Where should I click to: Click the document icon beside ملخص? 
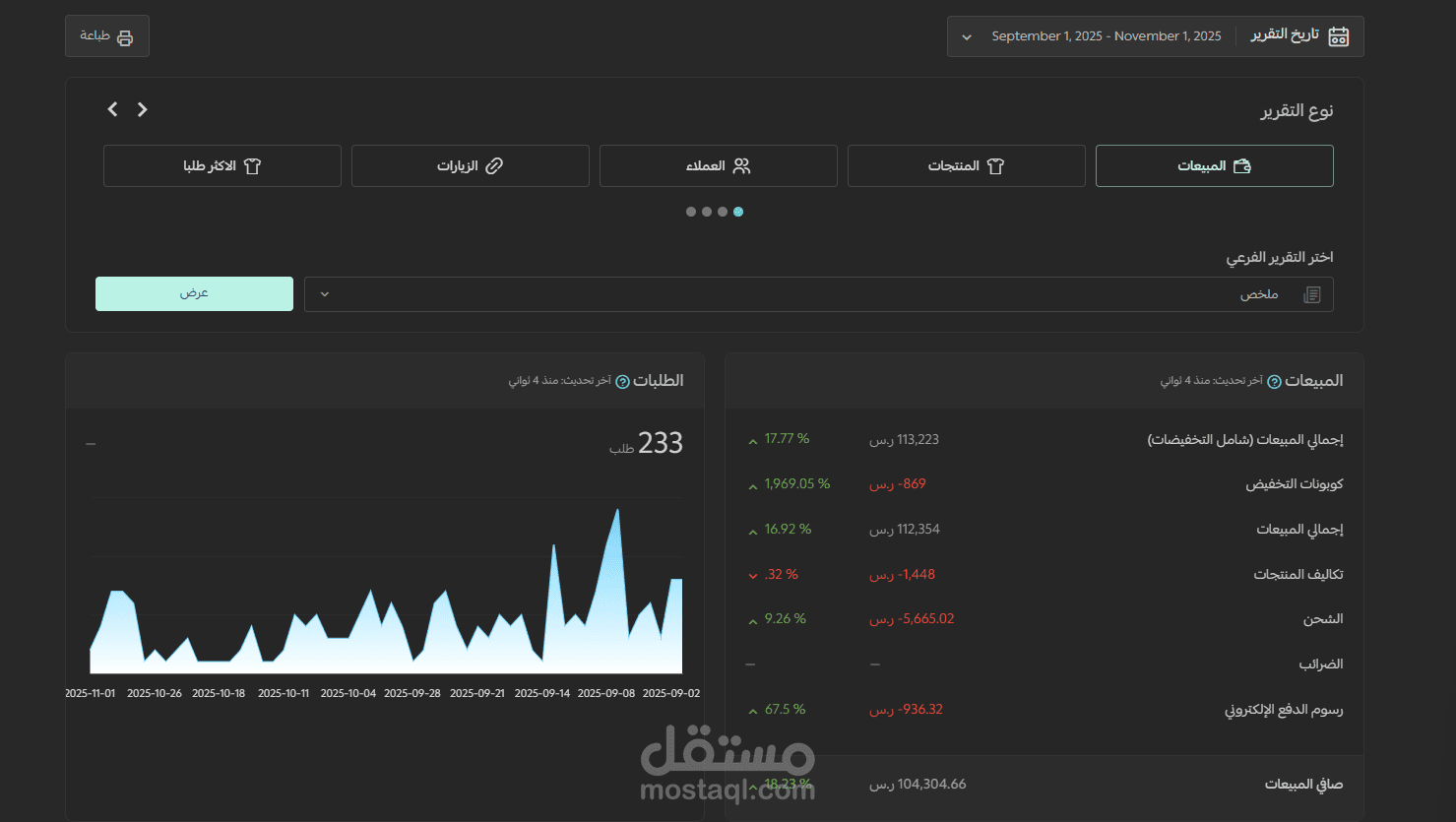[x=1311, y=294]
